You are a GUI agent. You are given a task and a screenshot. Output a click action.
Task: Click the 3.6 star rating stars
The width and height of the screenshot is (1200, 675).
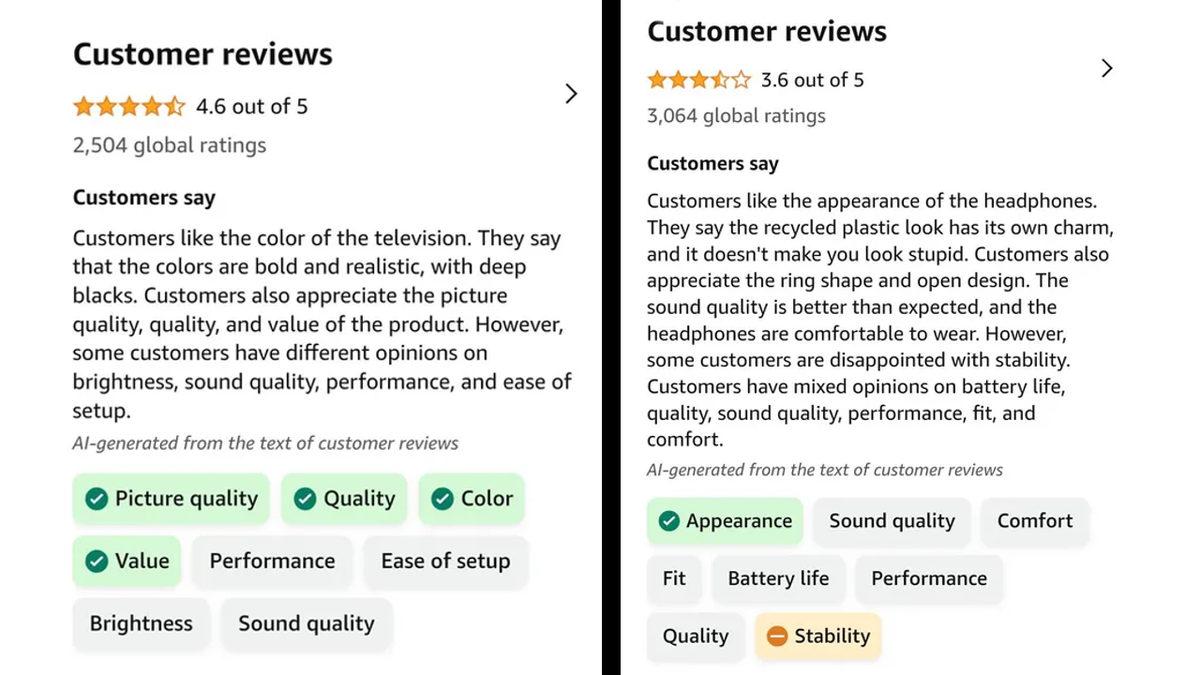(698, 78)
